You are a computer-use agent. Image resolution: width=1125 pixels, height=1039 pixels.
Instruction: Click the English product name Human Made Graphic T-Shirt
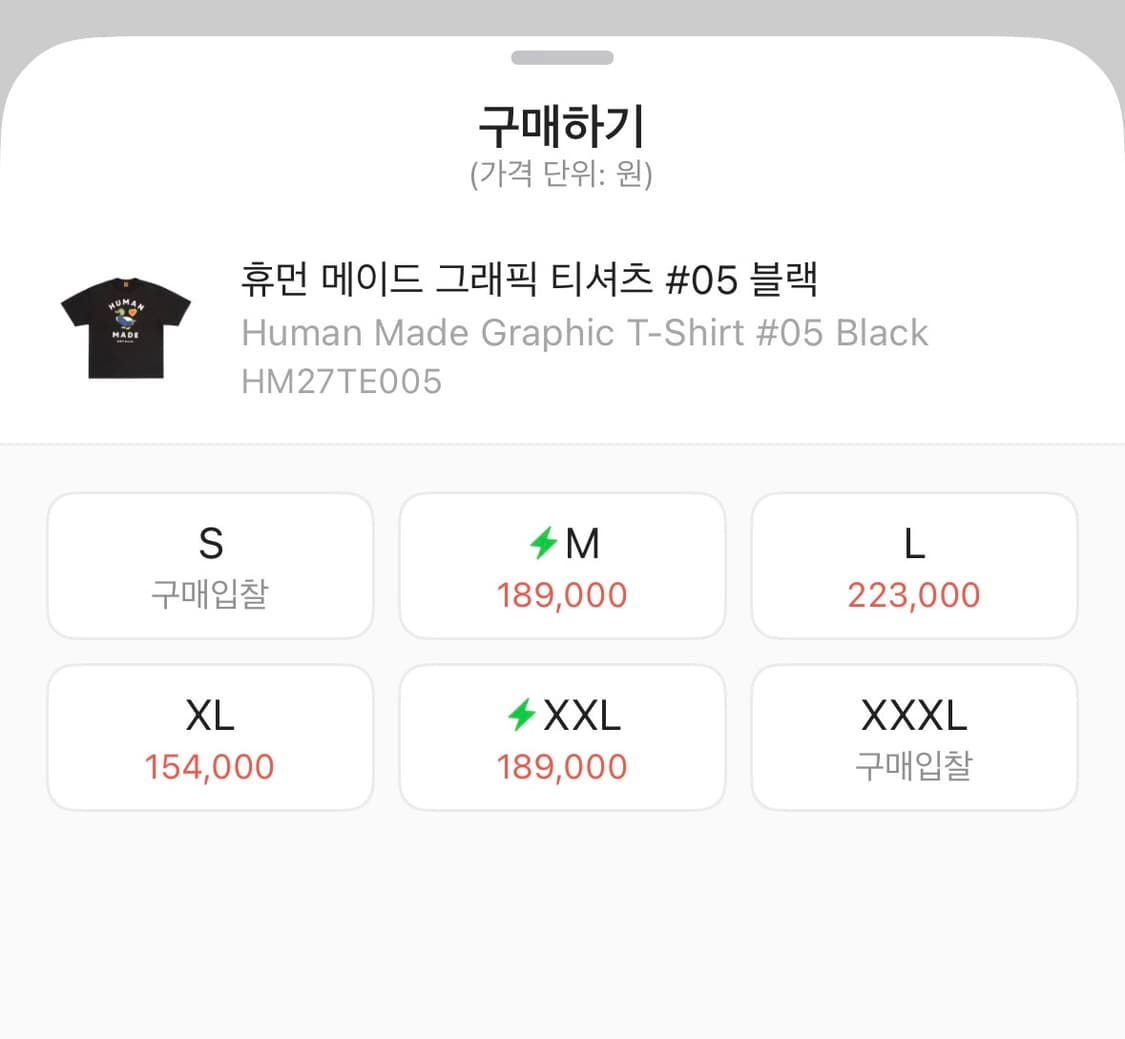coord(584,333)
